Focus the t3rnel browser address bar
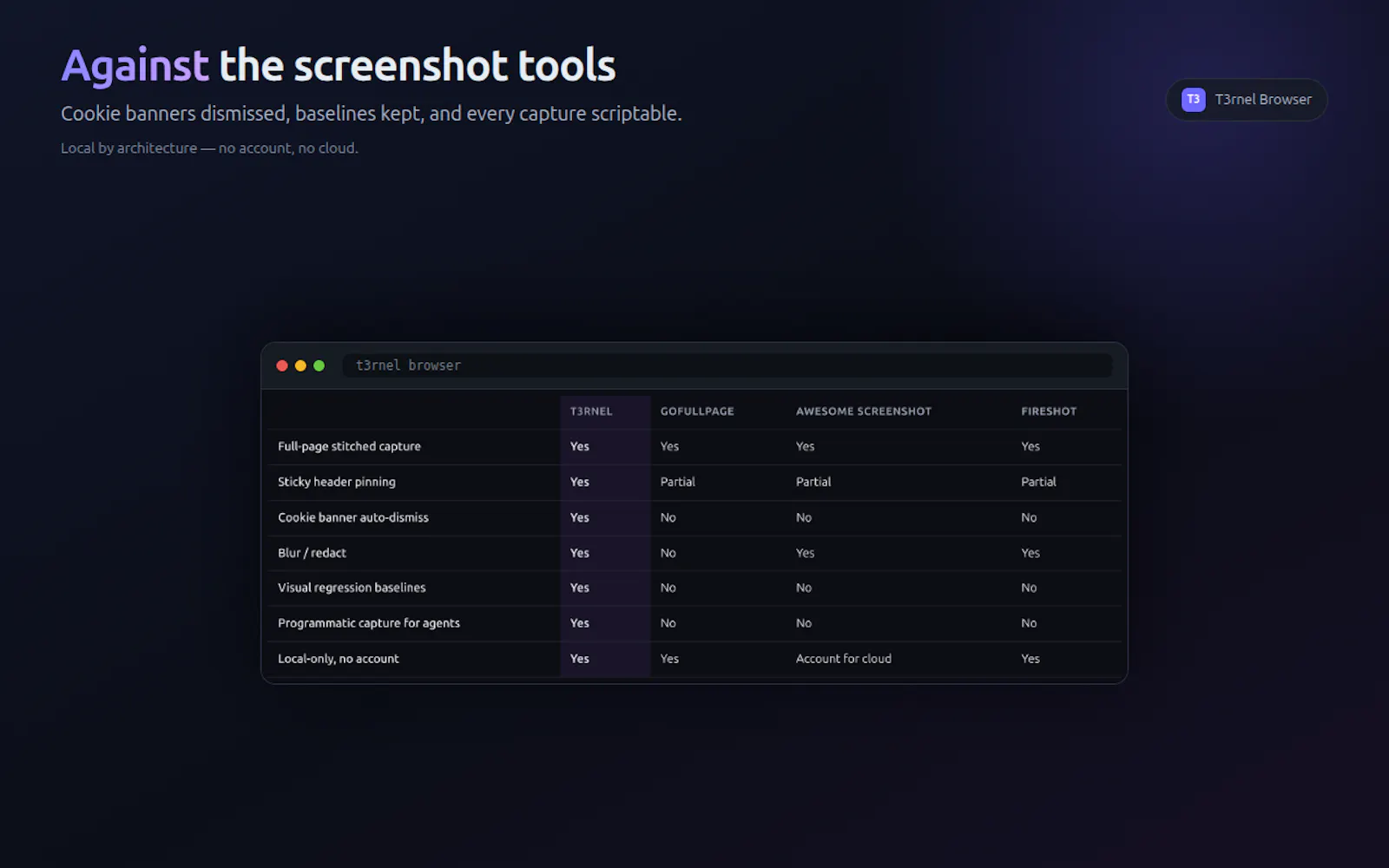Viewport: 1389px width, 868px height. pos(727,365)
